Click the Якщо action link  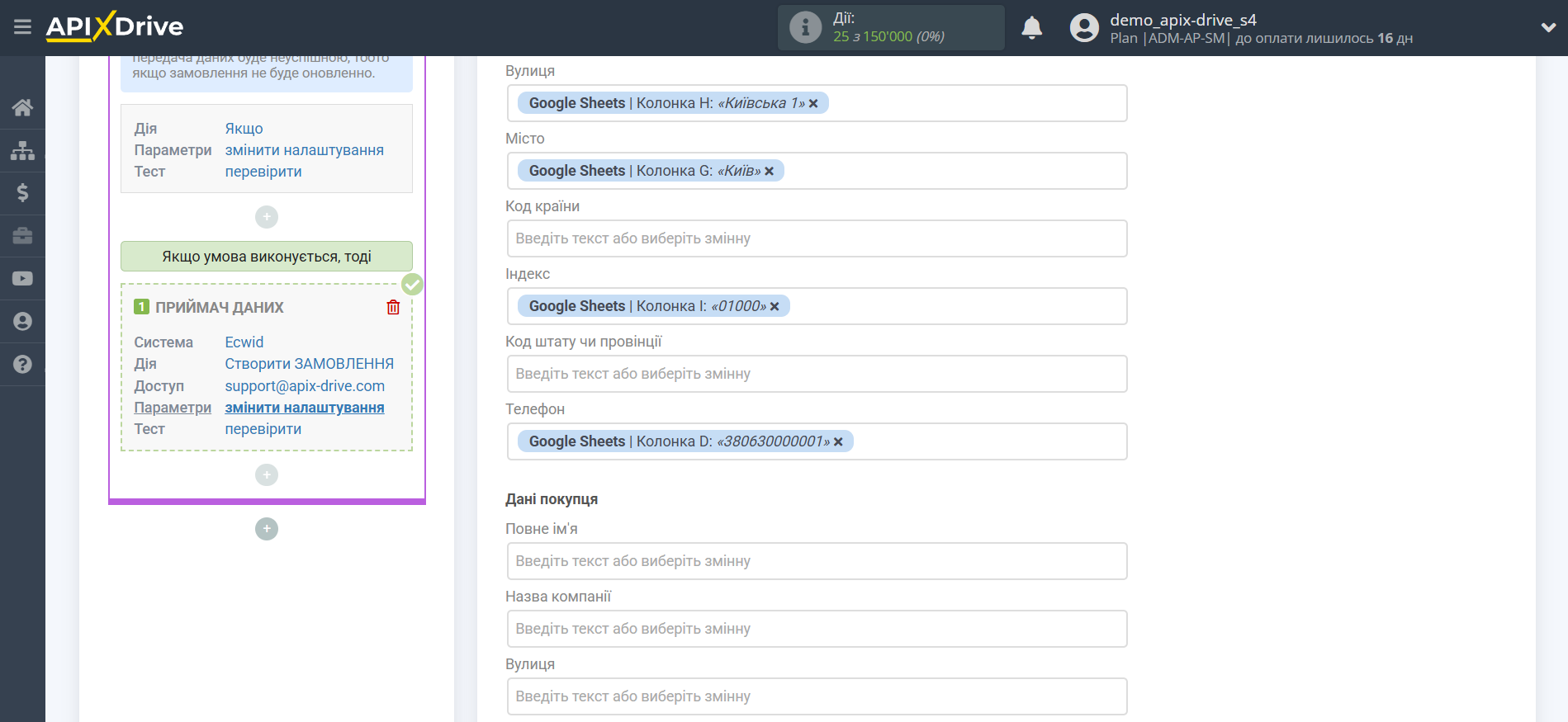coord(244,129)
